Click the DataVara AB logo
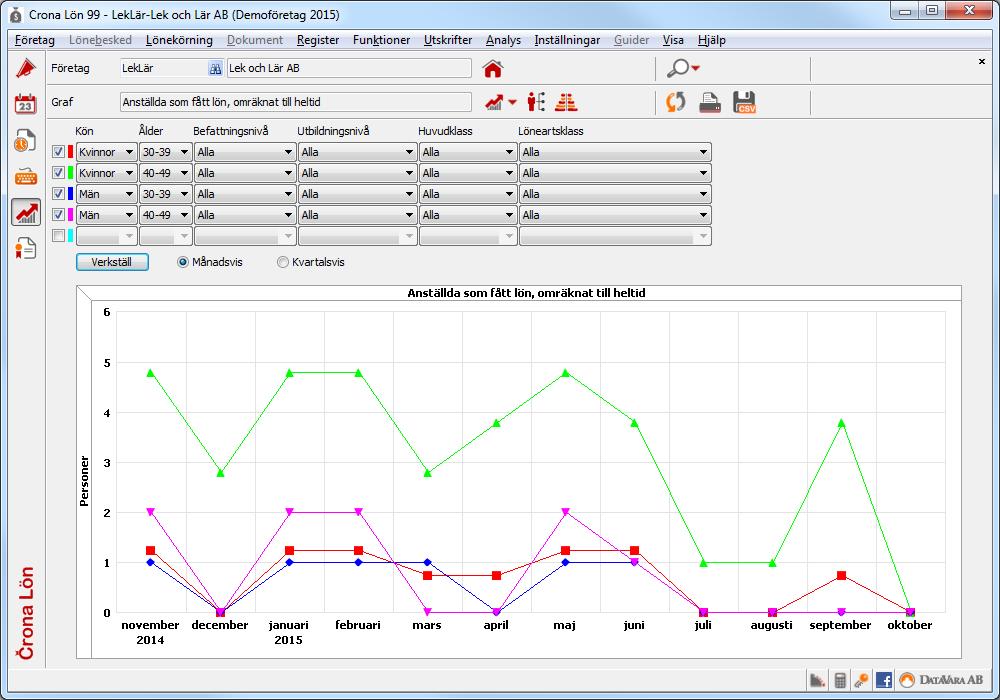1000x700 pixels. (941, 680)
